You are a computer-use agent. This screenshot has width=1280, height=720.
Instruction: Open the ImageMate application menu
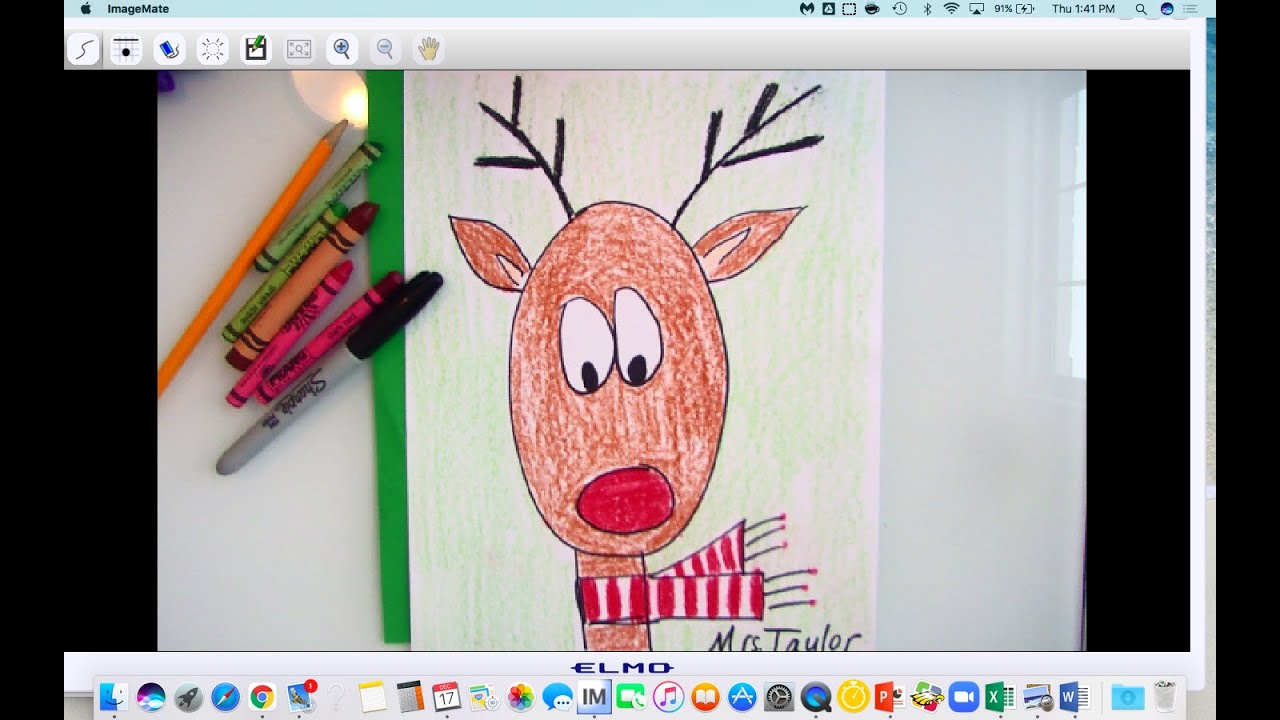(138, 8)
